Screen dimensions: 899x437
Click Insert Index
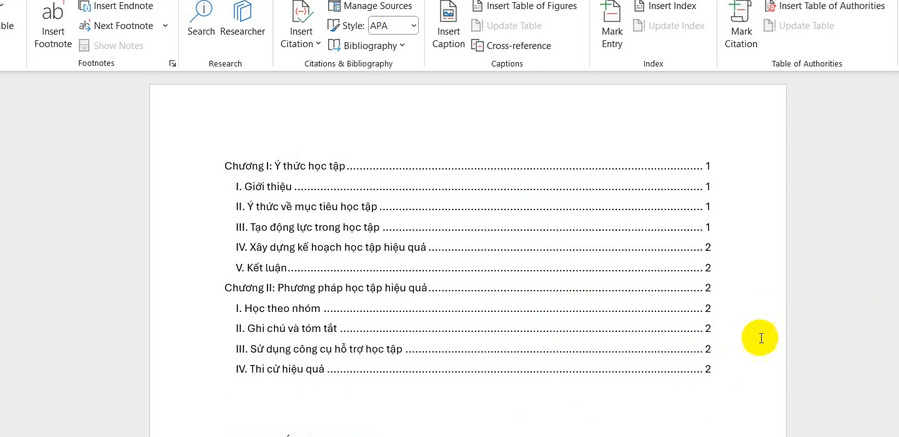(x=665, y=6)
